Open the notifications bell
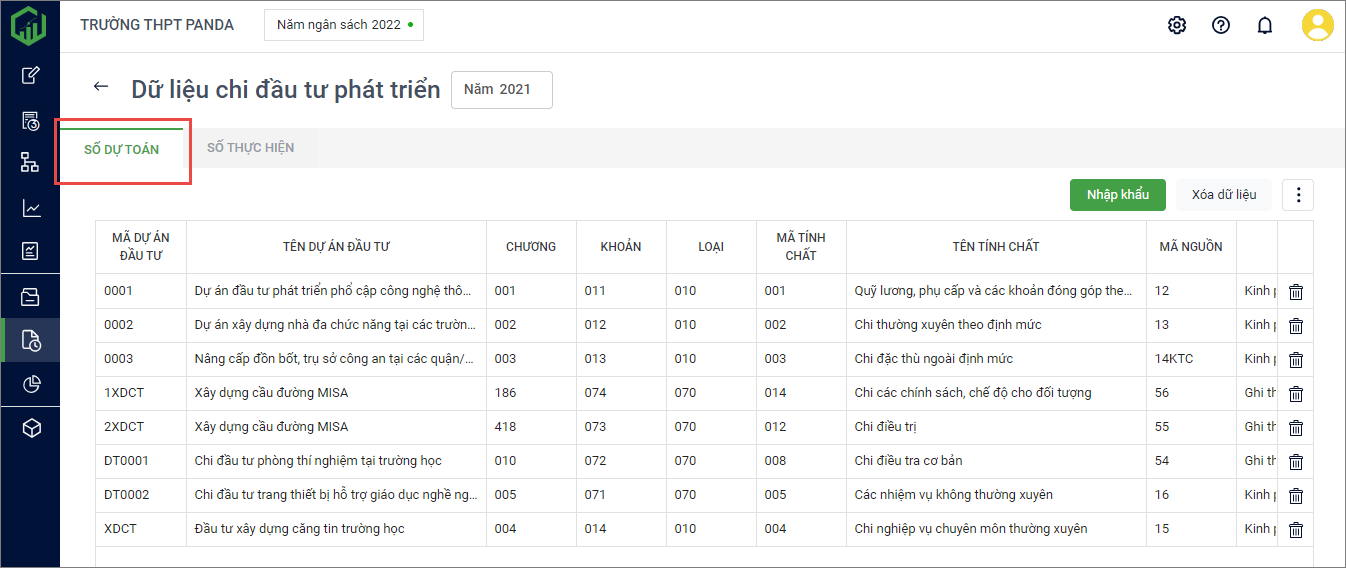Image resolution: width=1346 pixels, height=568 pixels. click(1265, 26)
